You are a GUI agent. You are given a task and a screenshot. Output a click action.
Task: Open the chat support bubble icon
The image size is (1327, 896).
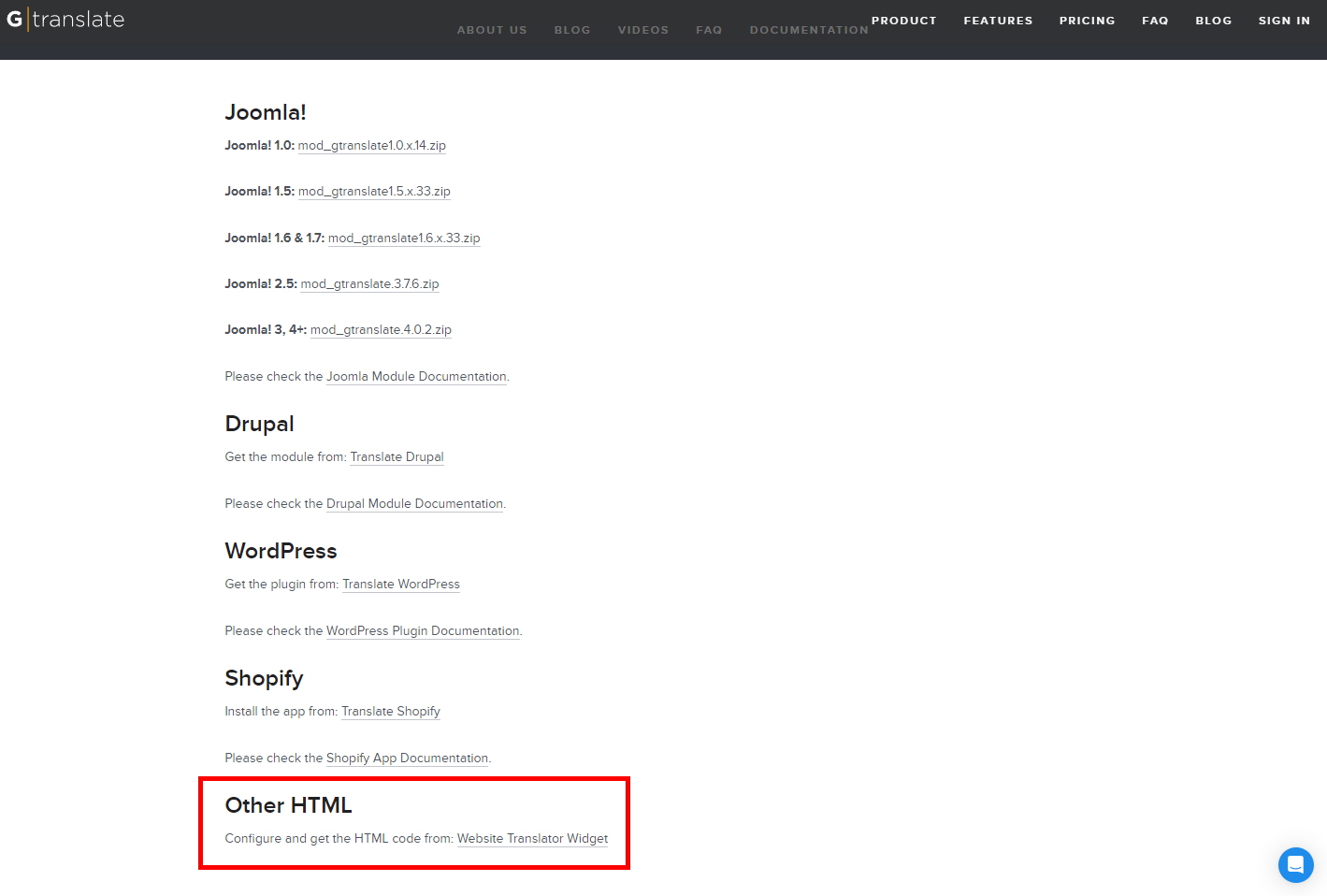1295,865
